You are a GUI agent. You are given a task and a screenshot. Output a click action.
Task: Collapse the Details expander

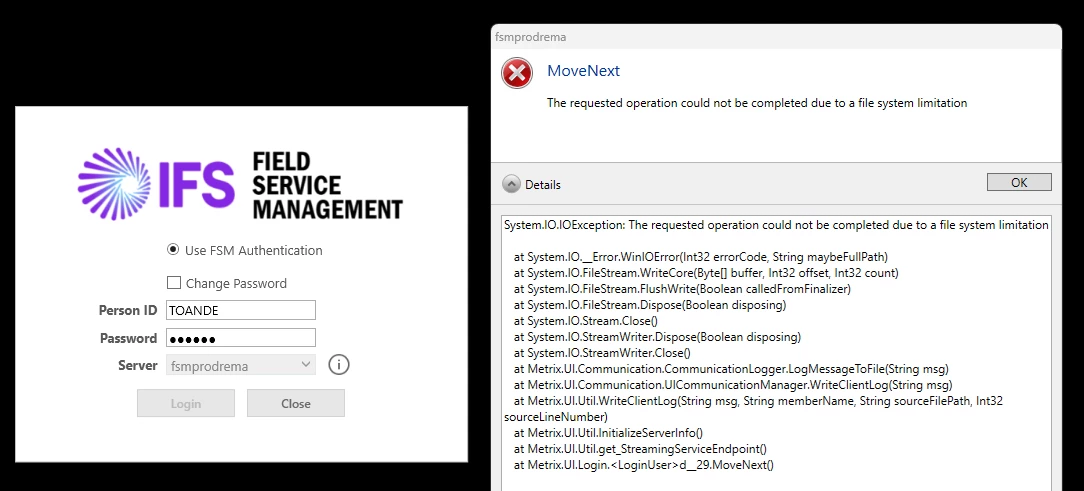tap(512, 185)
